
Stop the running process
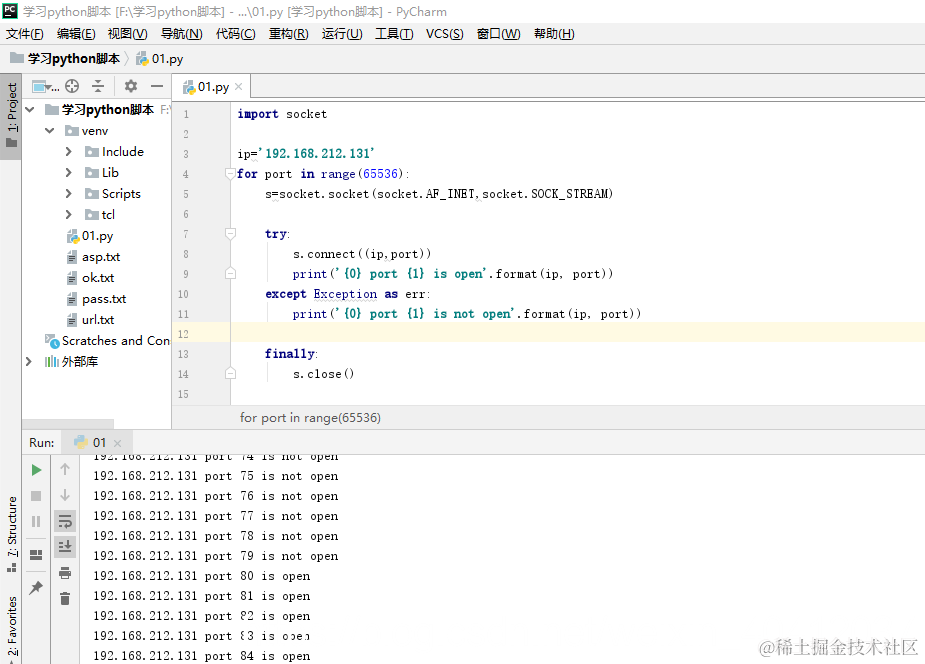[36, 496]
